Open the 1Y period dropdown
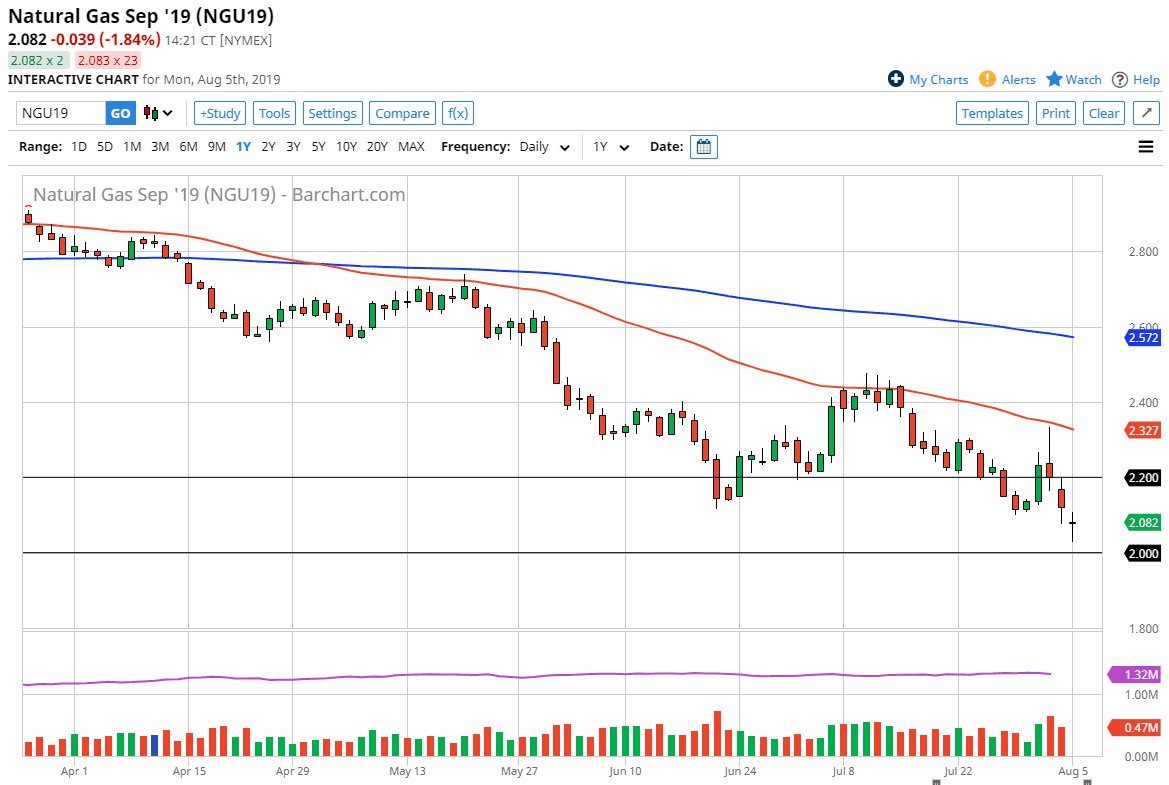Image resolution: width=1169 pixels, height=785 pixels. 611,147
